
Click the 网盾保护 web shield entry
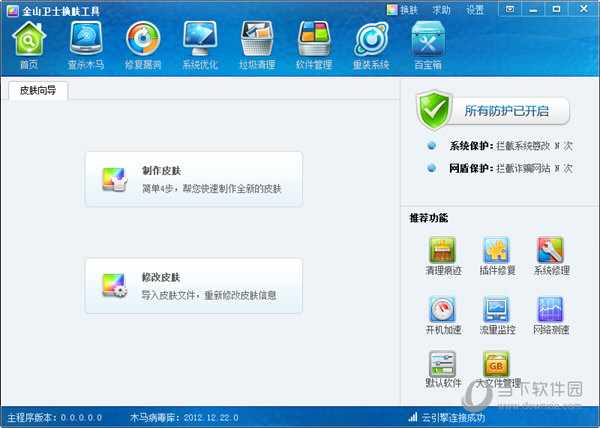pyautogui.click(x=511, y=168)
